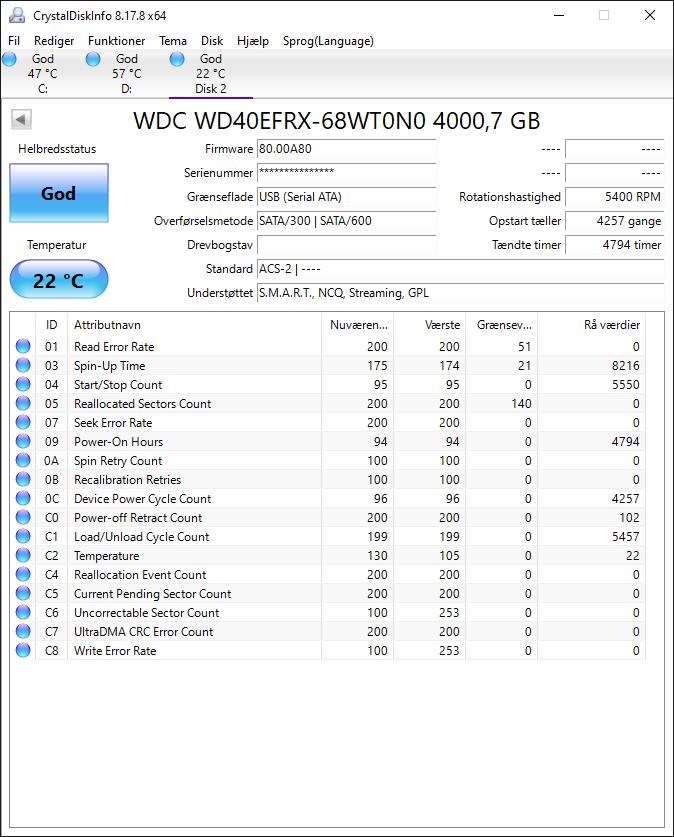Click the Overførselsmetode field SATA/300 | SATA/600

(x=346, y=221)
